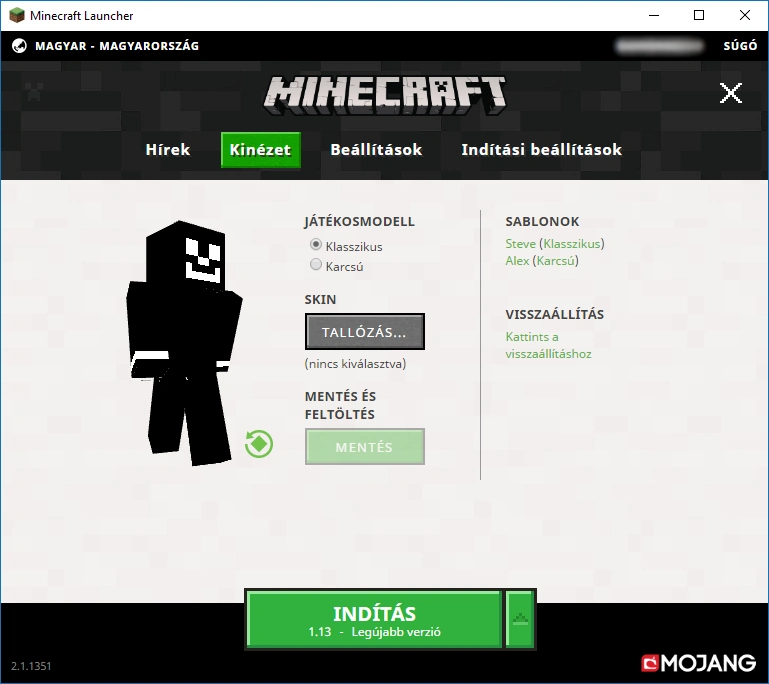Viewport: 769px width, 684px height.
Task: Close the Minecraft Launcher window
Action: (744, 15)
